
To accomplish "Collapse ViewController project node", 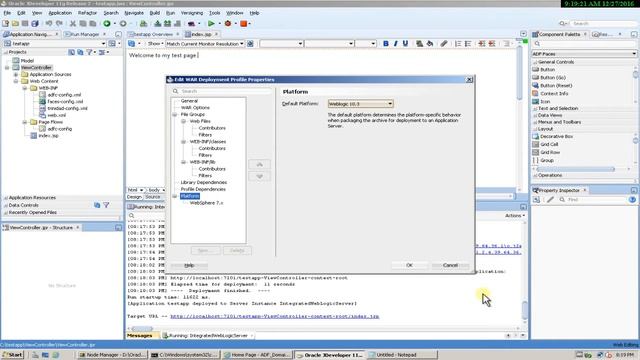I will click(7, 68).
